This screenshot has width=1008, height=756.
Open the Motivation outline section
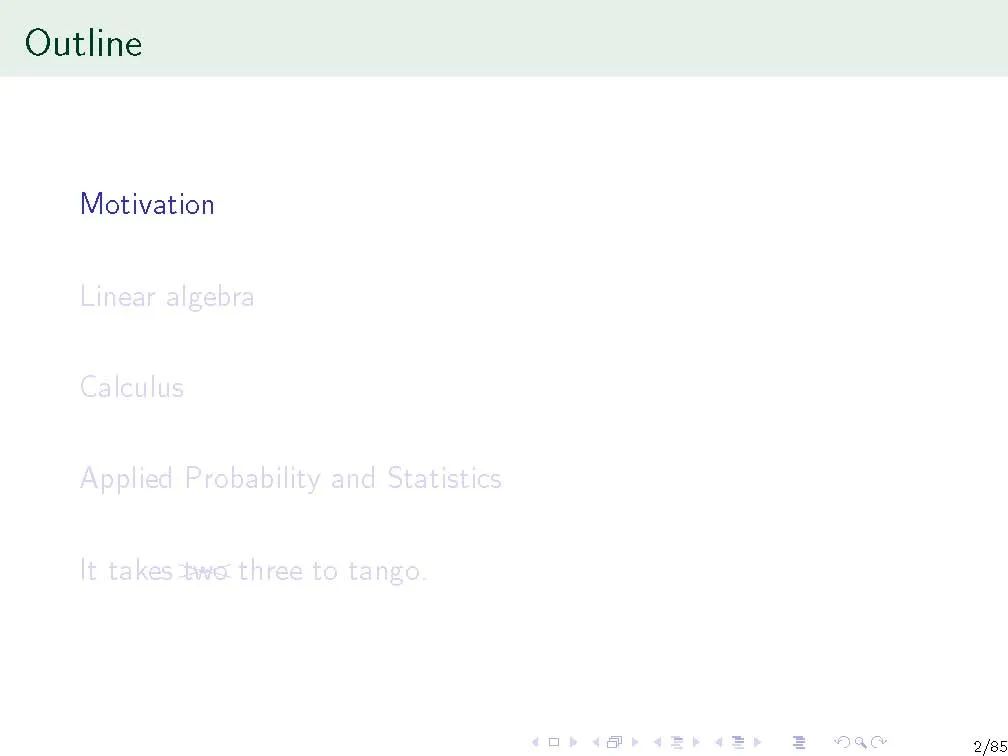coord(147,204)
